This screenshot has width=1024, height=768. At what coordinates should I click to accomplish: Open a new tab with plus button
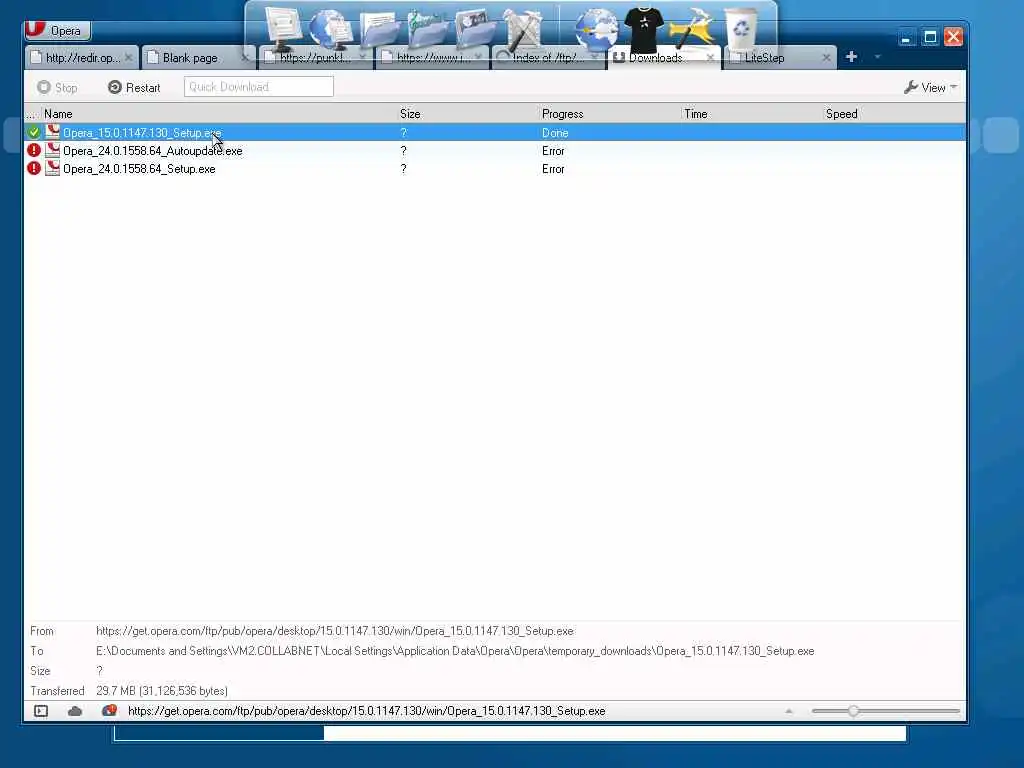(x=851, y=57)
